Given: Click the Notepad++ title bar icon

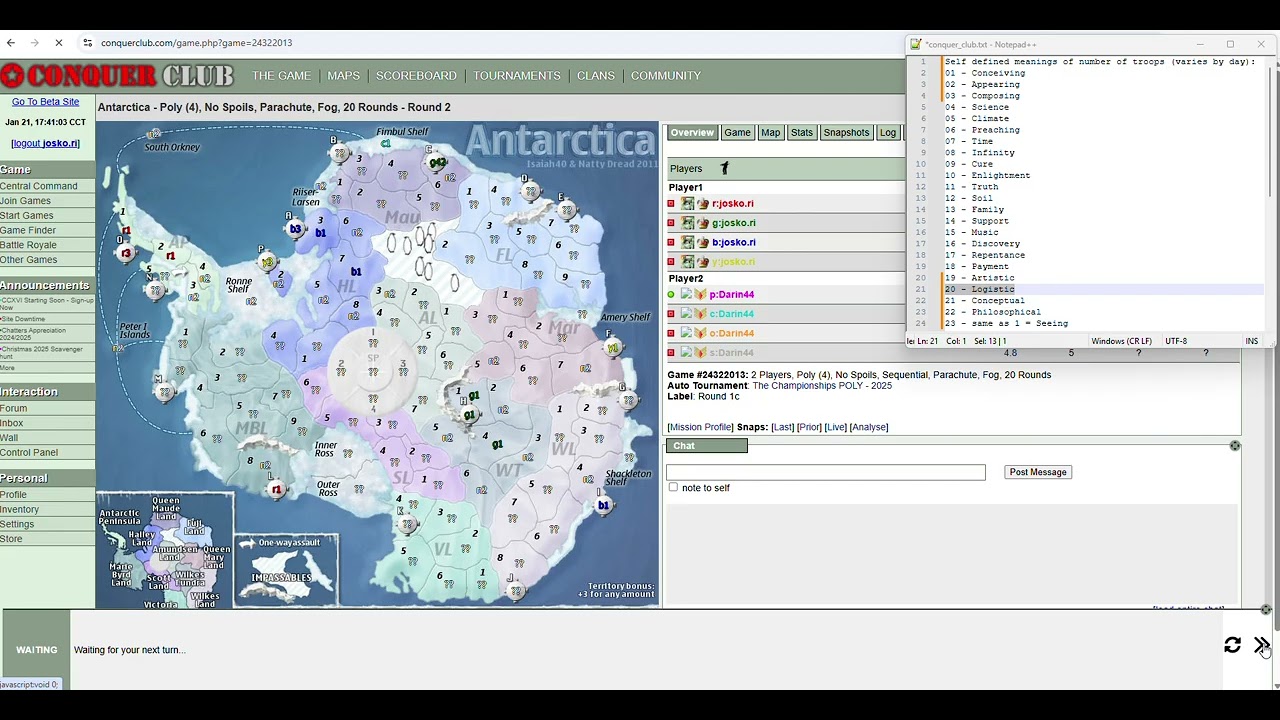Looking at the screenshot, I should click(915, 44).
